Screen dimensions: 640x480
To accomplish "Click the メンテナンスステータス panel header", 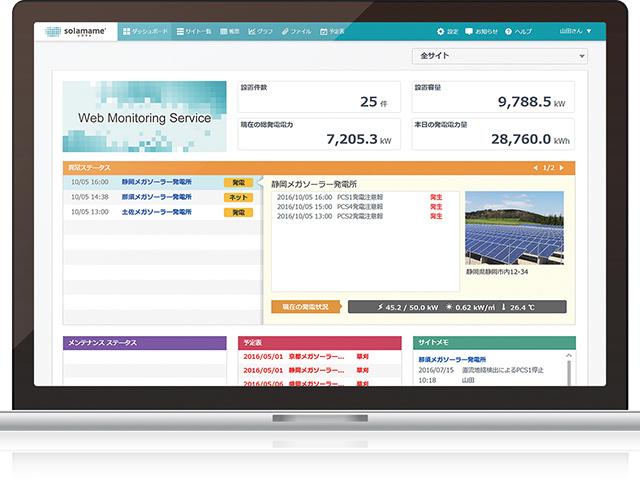I will 144,343.
